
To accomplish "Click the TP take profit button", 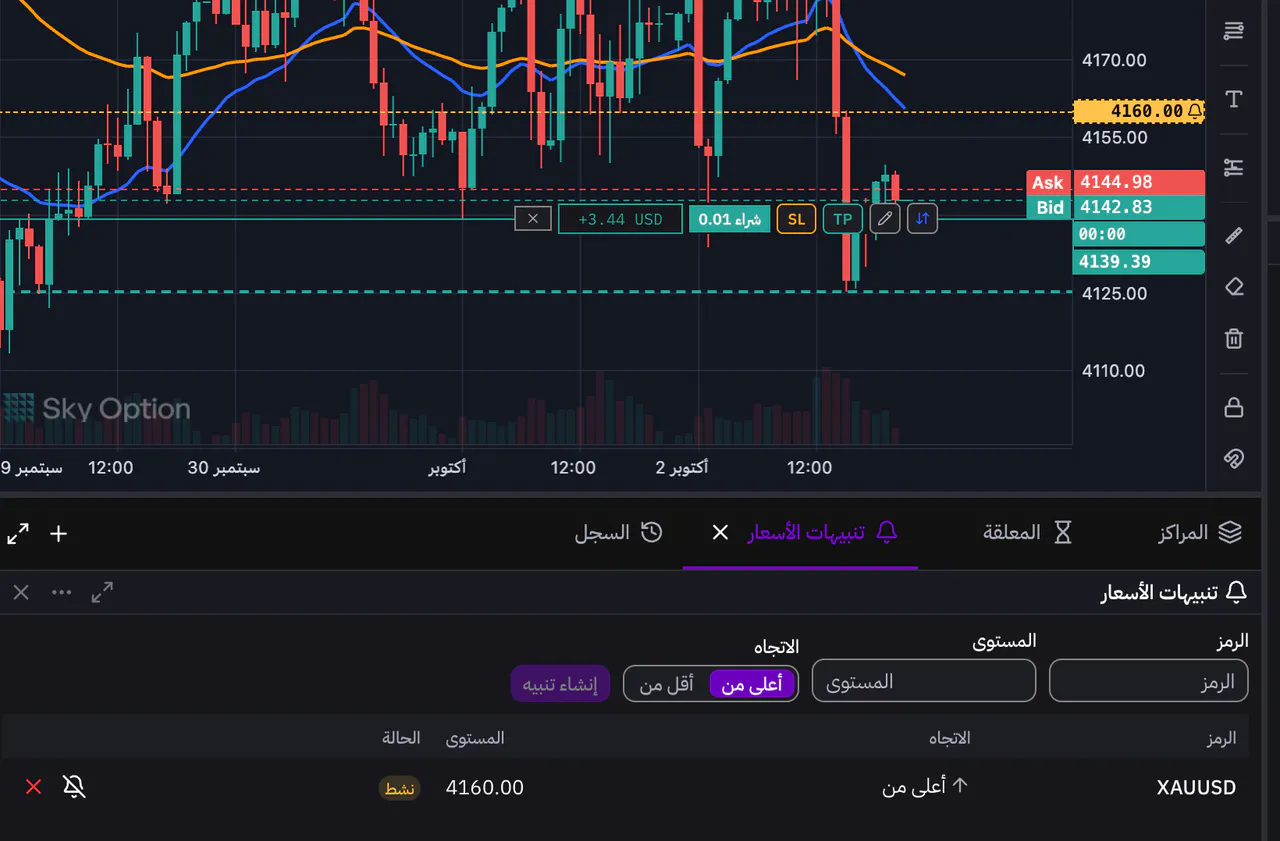I will coord(843,219).
